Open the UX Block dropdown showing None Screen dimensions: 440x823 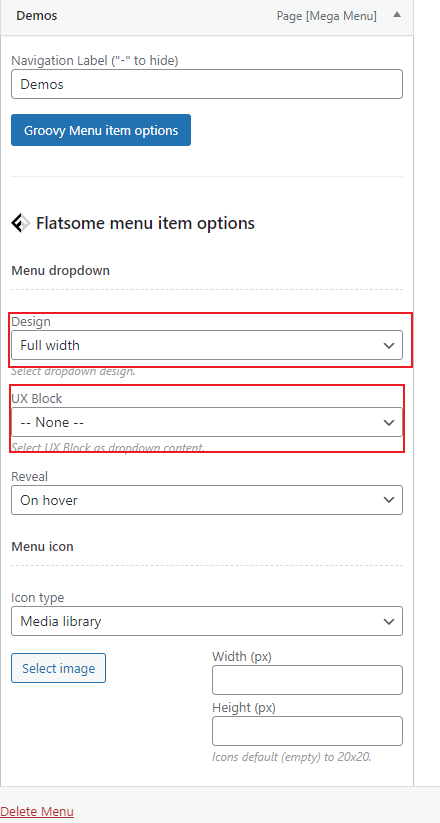coord(207,422)
